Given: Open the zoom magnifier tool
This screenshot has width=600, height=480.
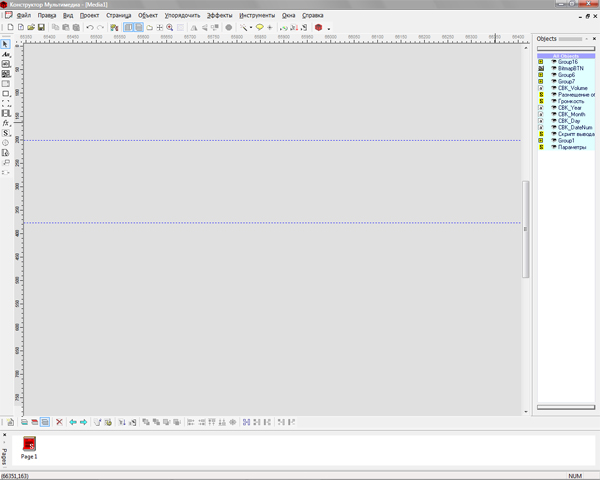Looking at the screenshot, I should click(x=170, y=27).
